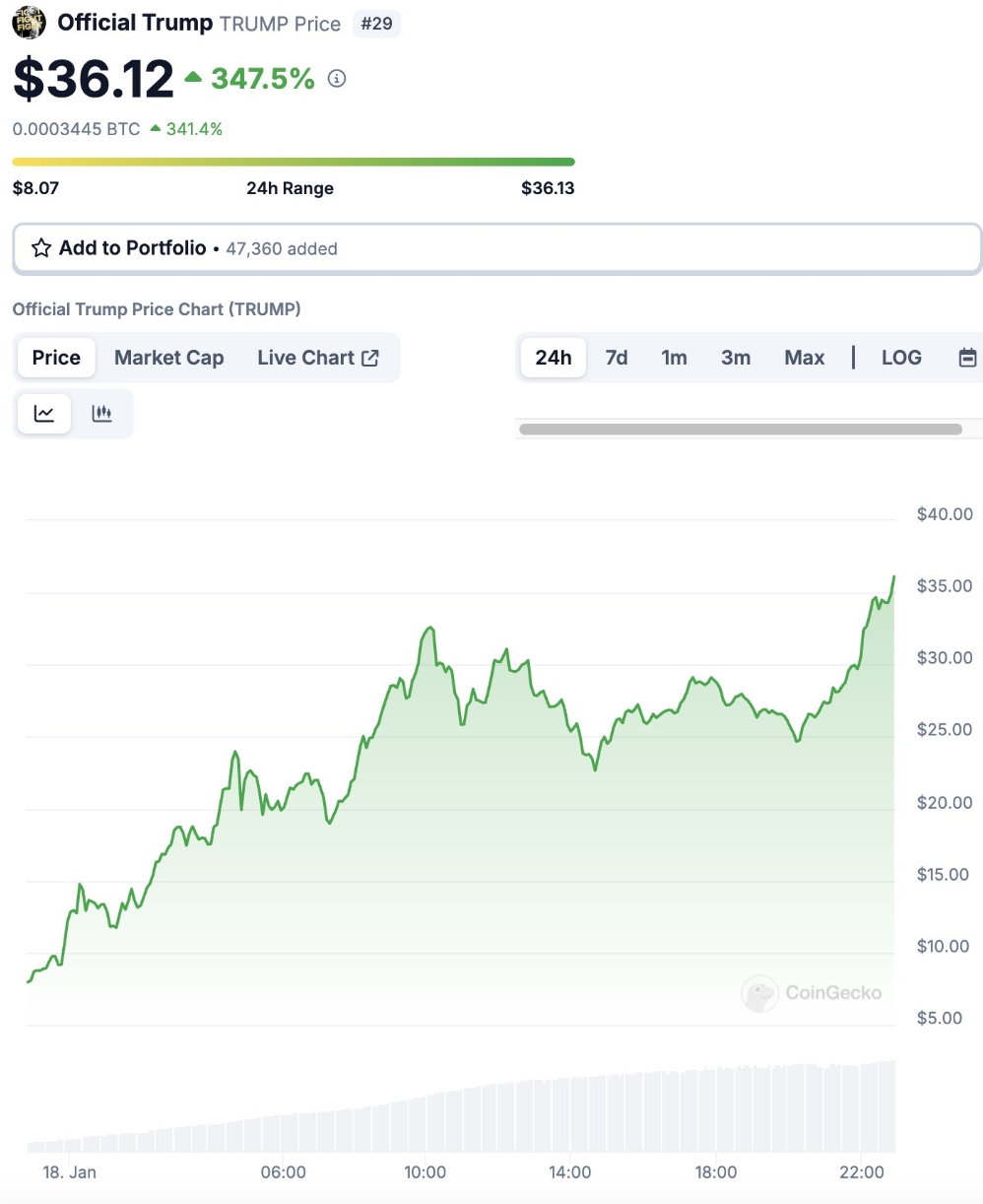This screenshot has height=1204, width=983.
Task: Choose the 1m time range
Action: pyautogui.click(x=675, y=358)
